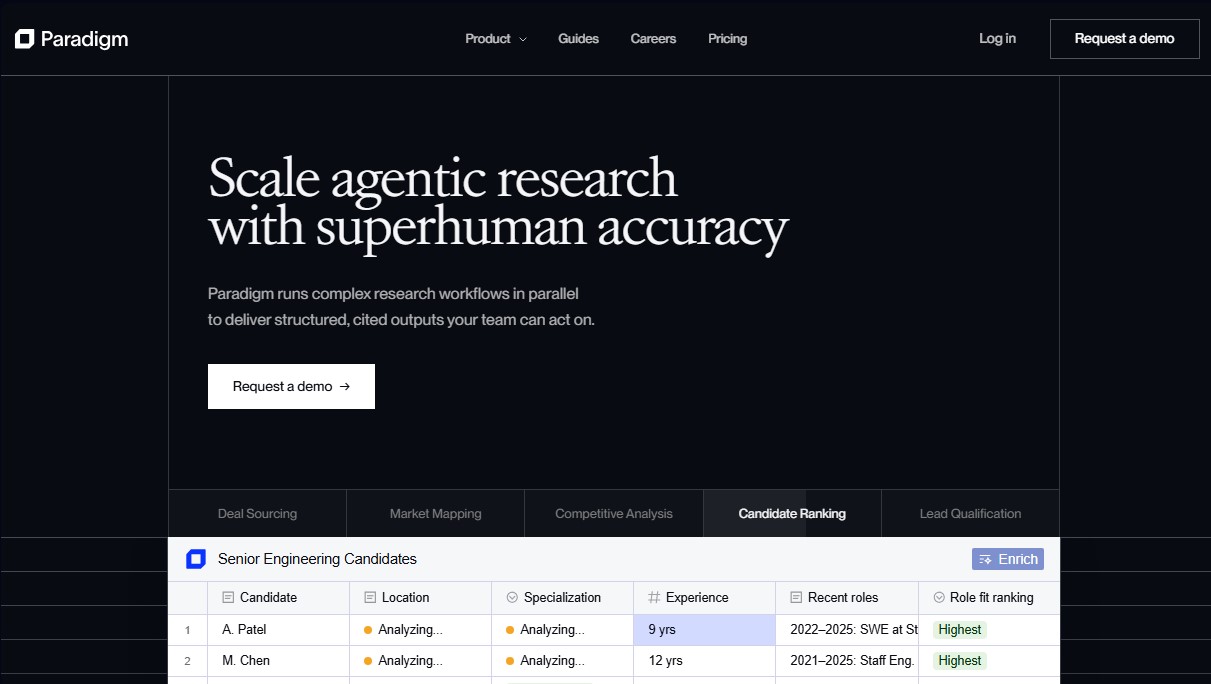
Task: Click A. Patel's Specialization Analyzing cell
Action: click(x=563, y=630)
